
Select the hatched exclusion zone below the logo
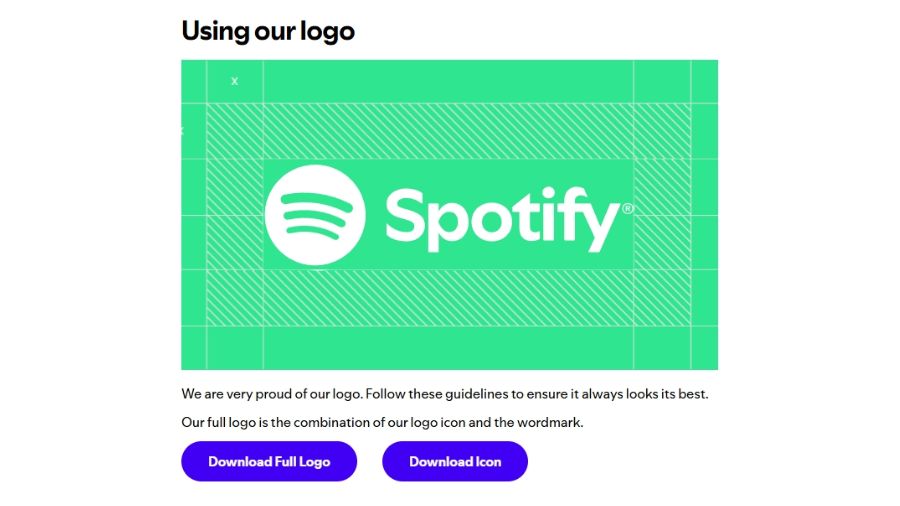coord(448,298)
